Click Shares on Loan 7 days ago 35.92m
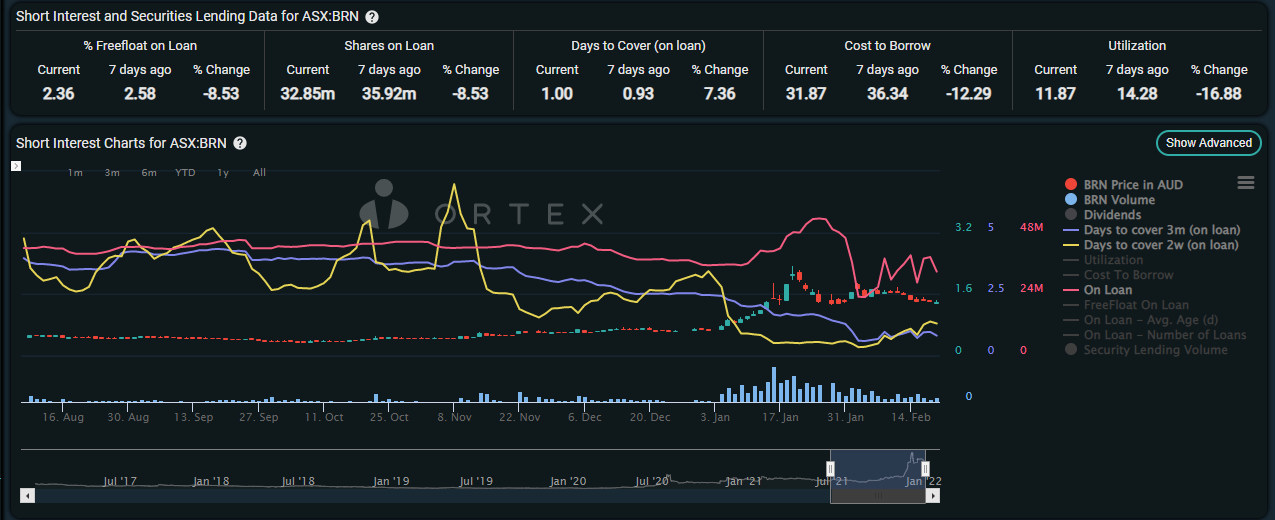The height and width of the screenshot is (520, 1275). pyautogui.click(x=389, y=94)
